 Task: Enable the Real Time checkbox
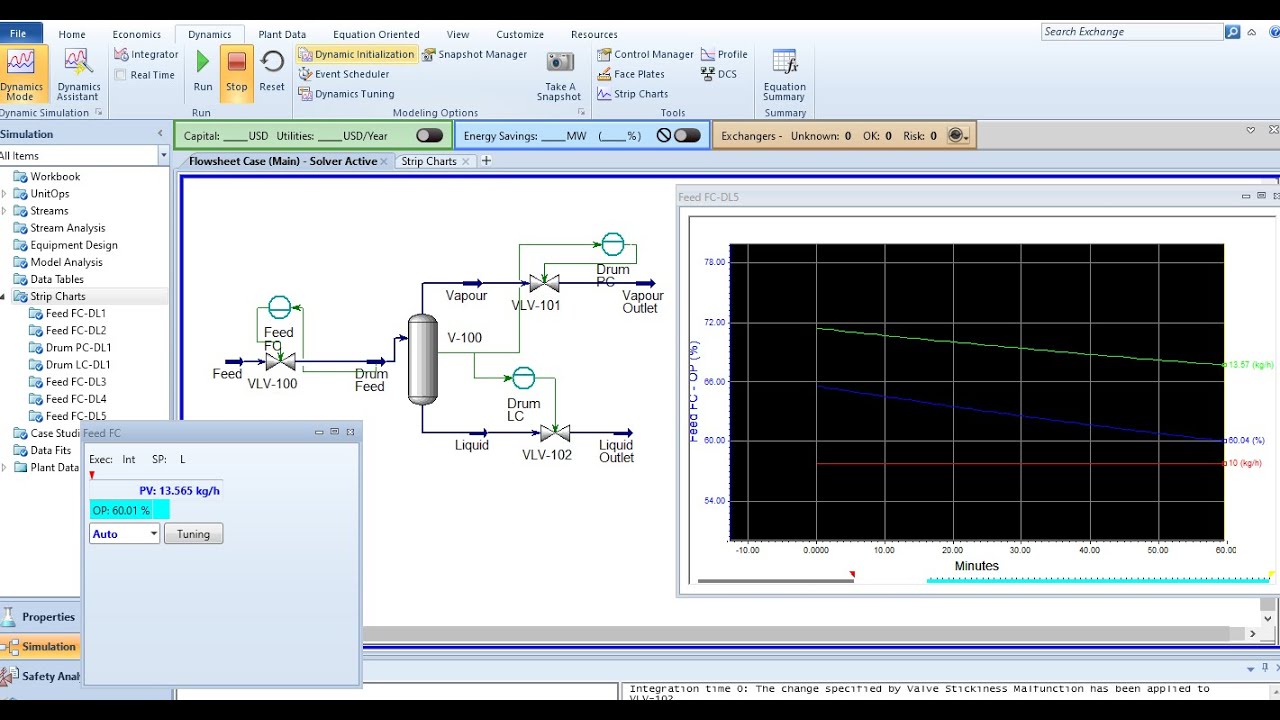click(121, 75)
